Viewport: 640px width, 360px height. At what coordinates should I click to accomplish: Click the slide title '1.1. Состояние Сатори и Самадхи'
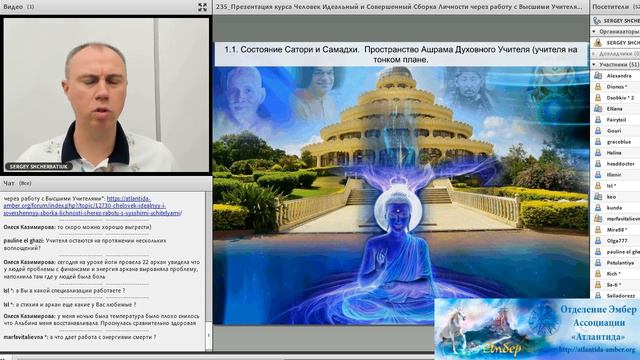[291, 50]
